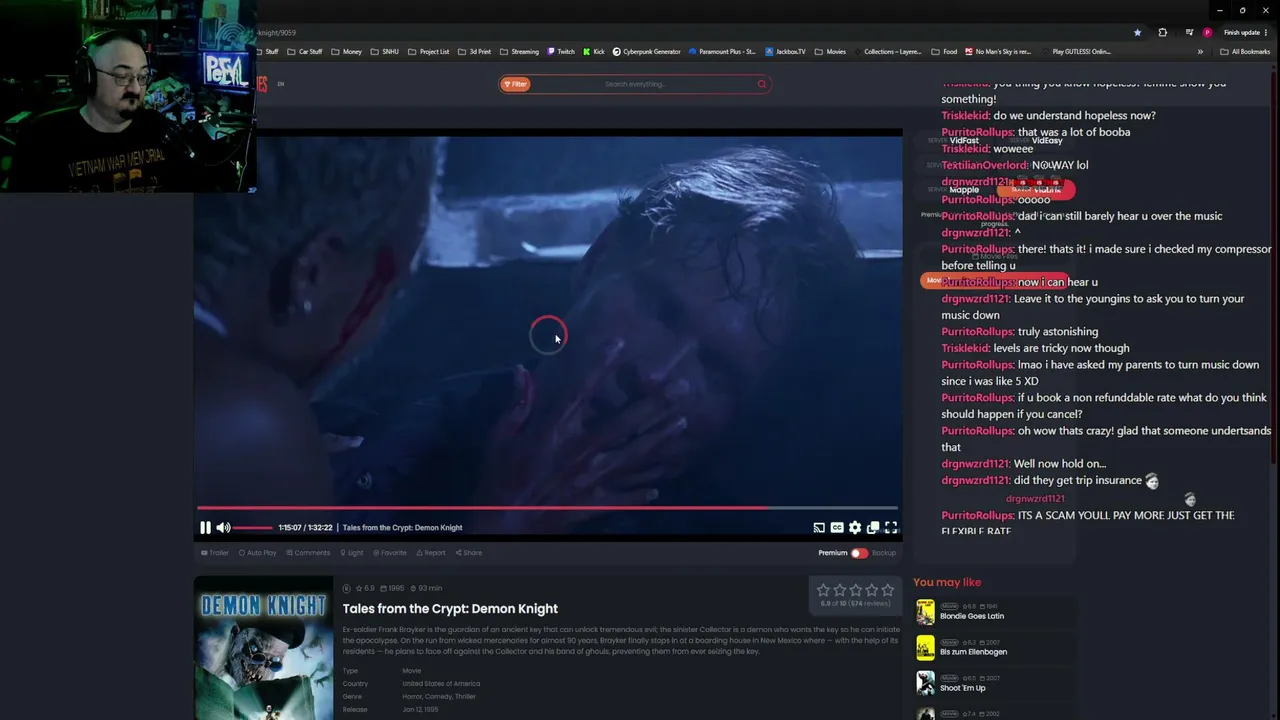Open picture-in-picture mode in player
This screenshot has height=720, width=1280.
[x=873, y=528]
